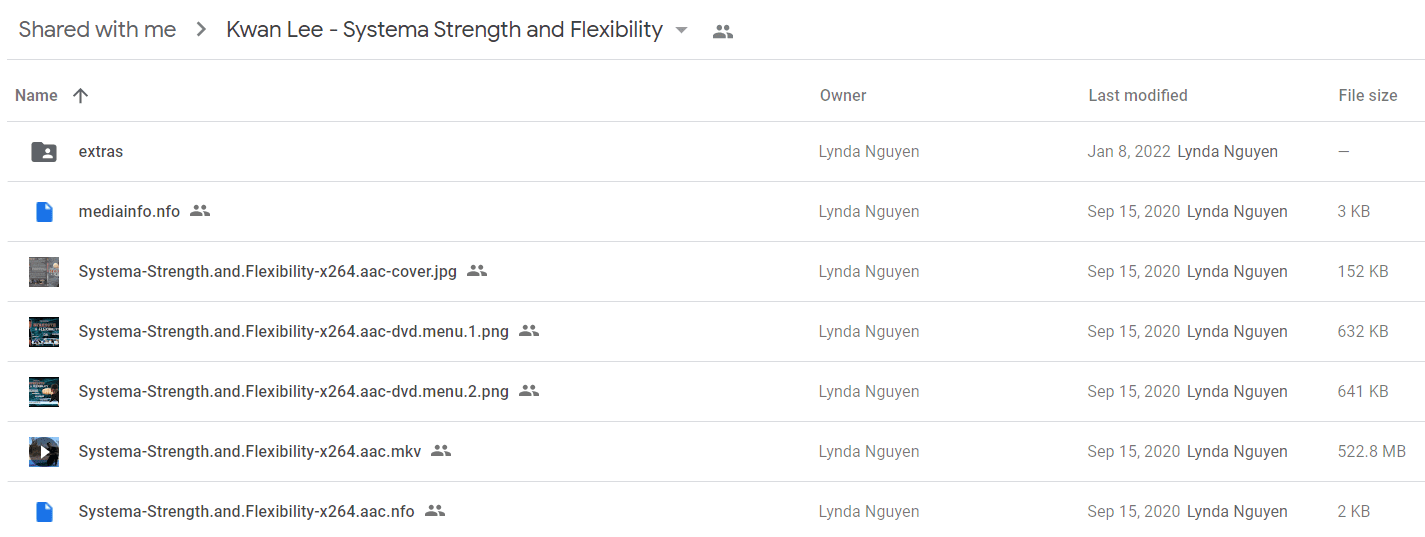Click the blue file icon for x264.aac.nfo

44,512
